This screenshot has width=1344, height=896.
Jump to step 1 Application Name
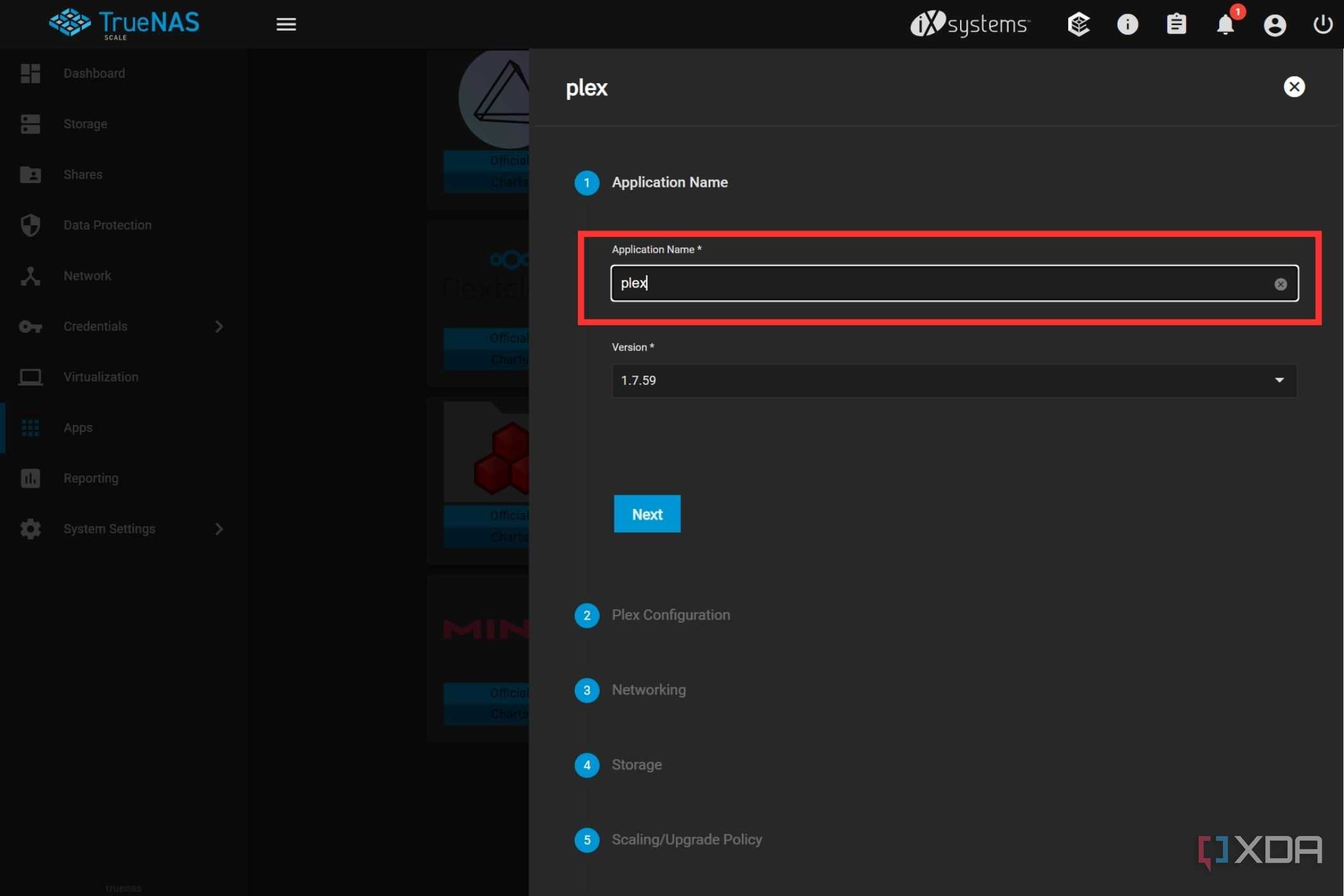(x=651, y=182)
